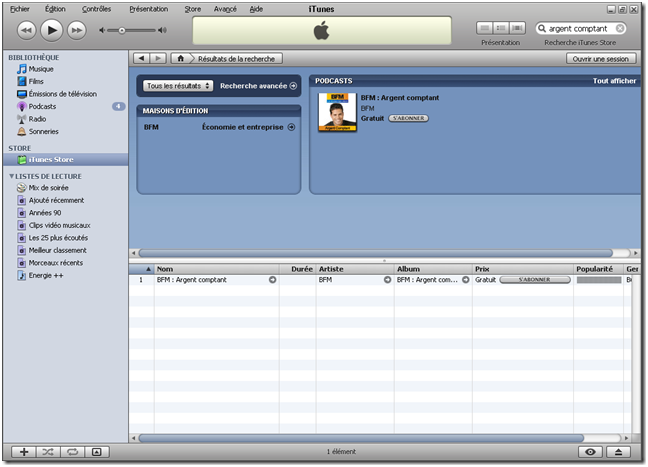648x467 pixels.
Task: Adjust the volume slider knob
Action: click(x=122, y=30)
